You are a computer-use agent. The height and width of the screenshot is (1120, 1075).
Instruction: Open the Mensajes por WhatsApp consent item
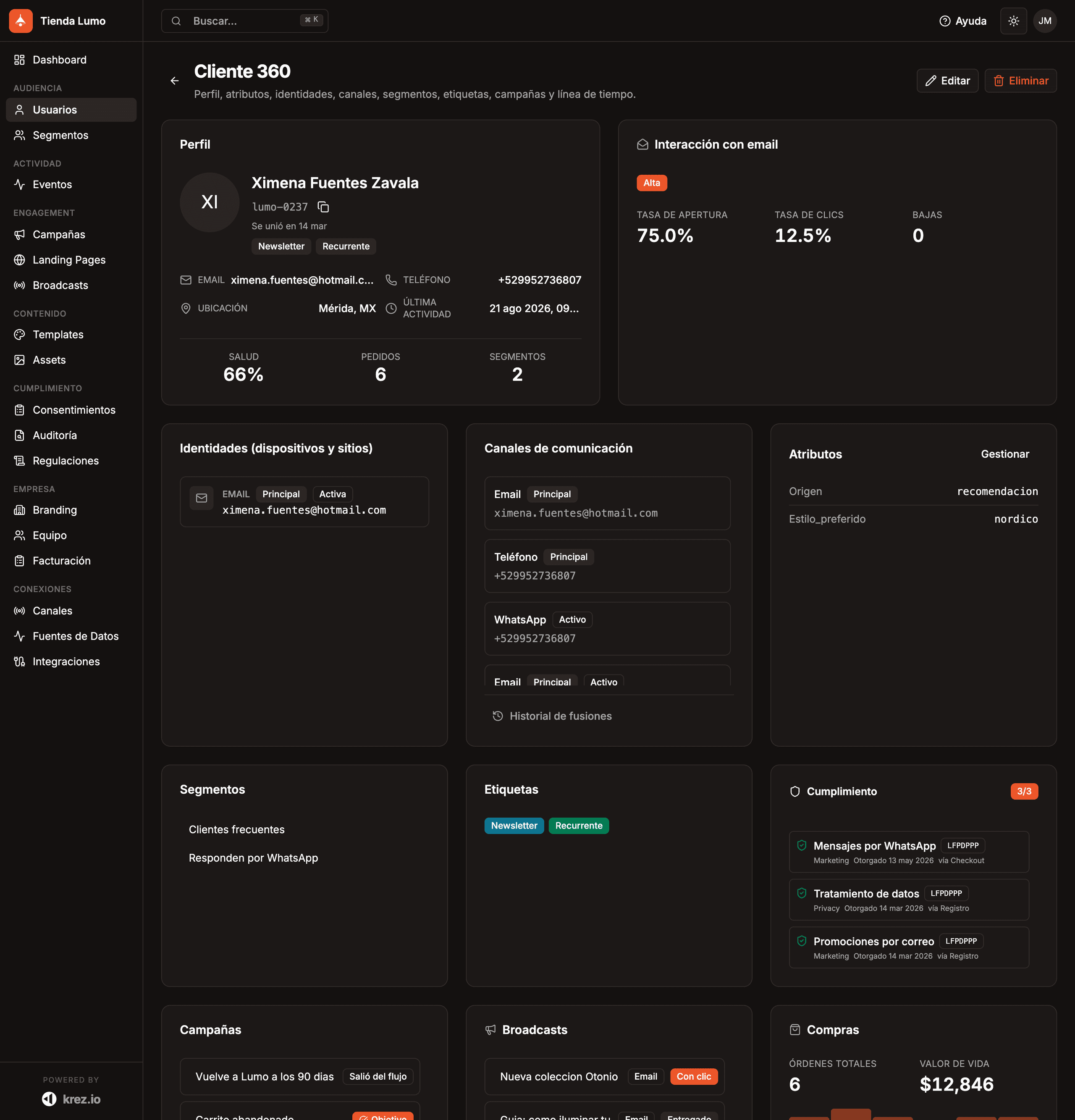(909, 852)
